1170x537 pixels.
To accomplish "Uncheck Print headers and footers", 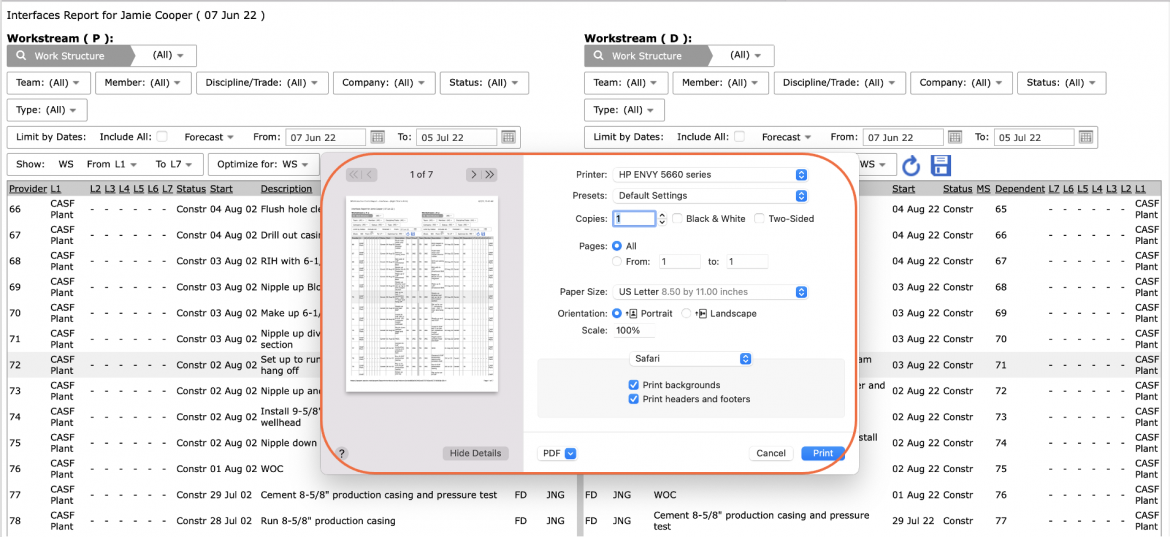I will click(634, 399).
